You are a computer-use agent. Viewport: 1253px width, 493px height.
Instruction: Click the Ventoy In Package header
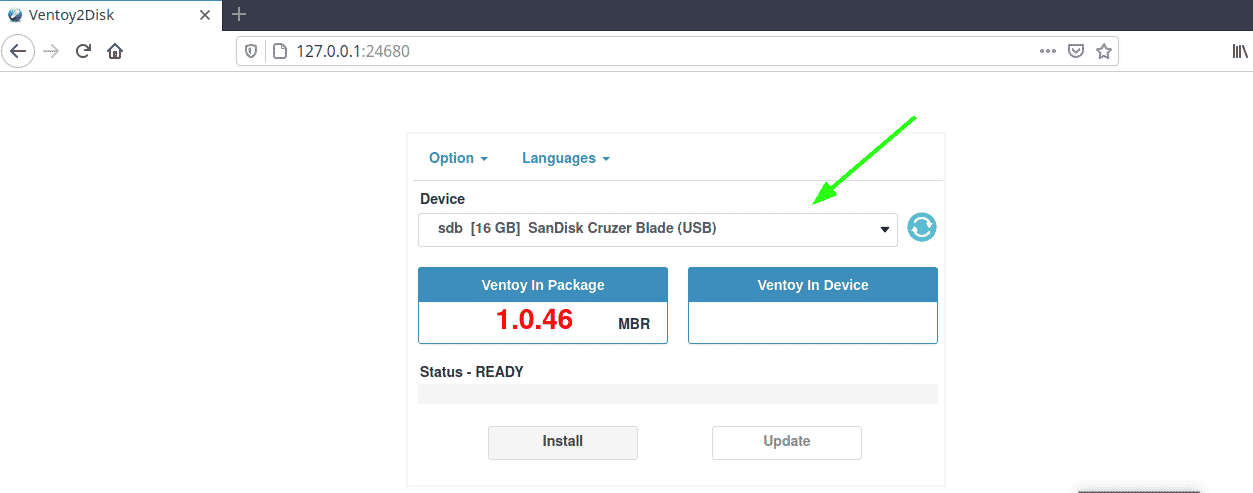(543, 285)
